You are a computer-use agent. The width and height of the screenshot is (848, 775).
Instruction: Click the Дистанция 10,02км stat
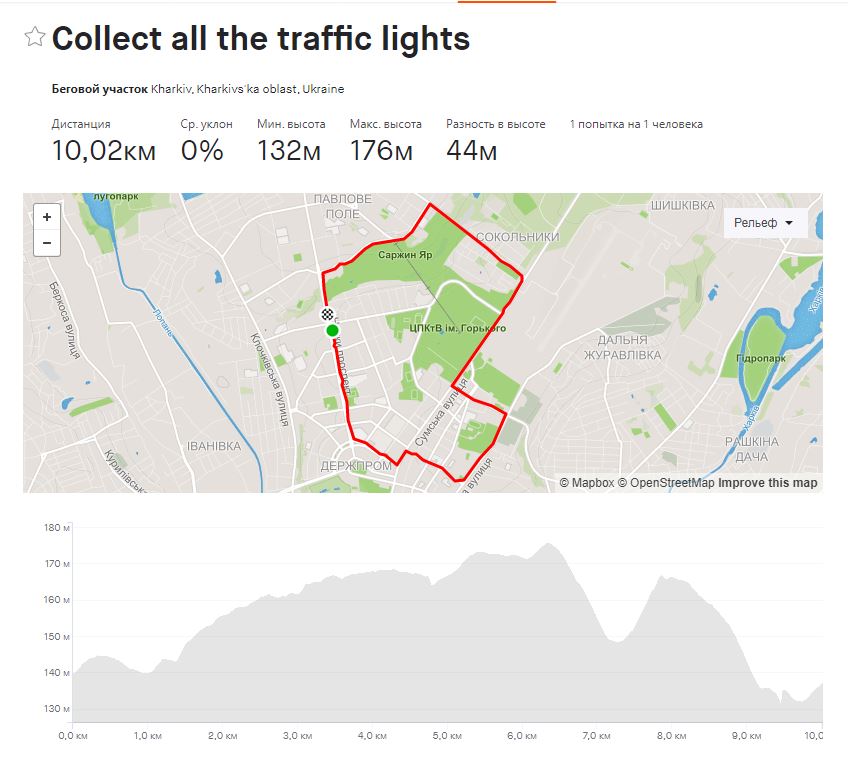[104, 141]
